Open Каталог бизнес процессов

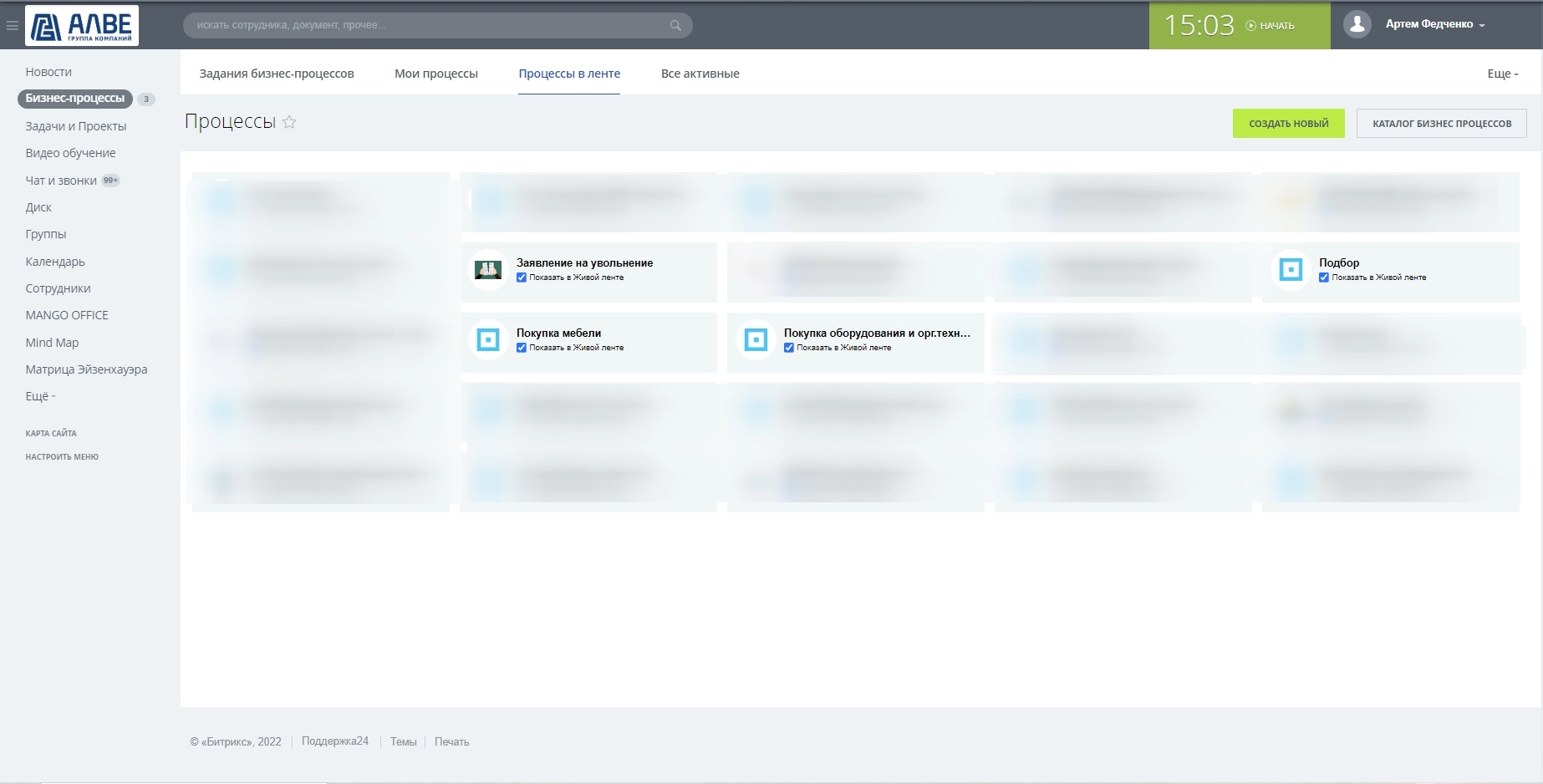click(x=1441, y=124)
